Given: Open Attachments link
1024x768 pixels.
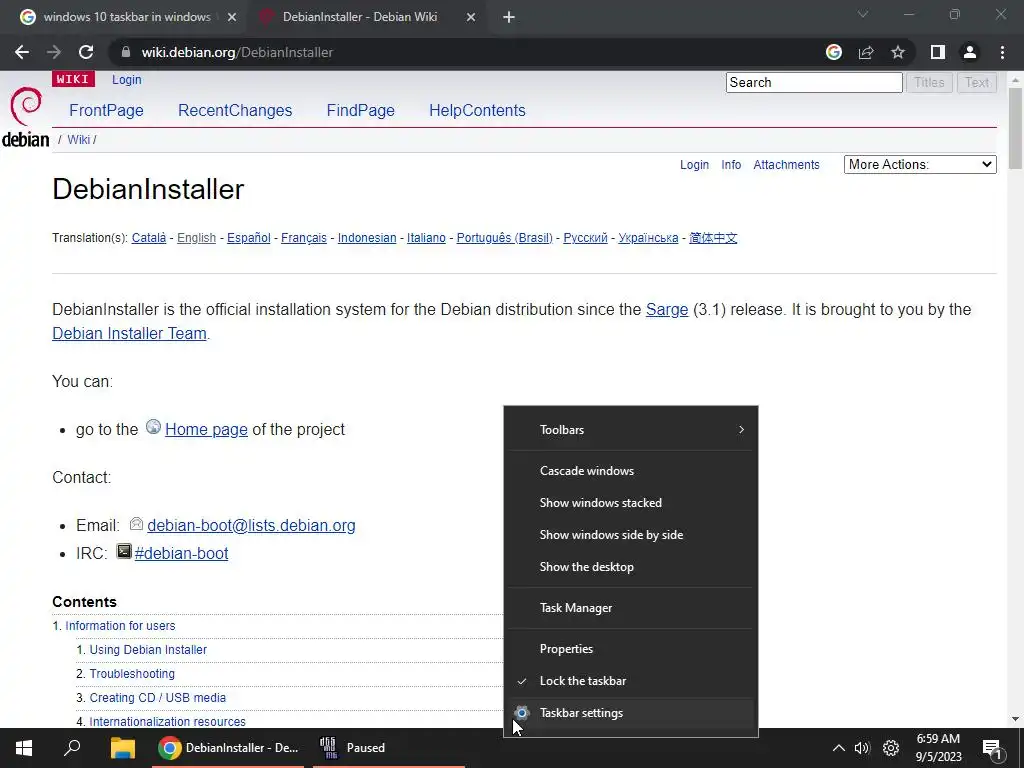Looking at the screenshot, I should [786, 165].
